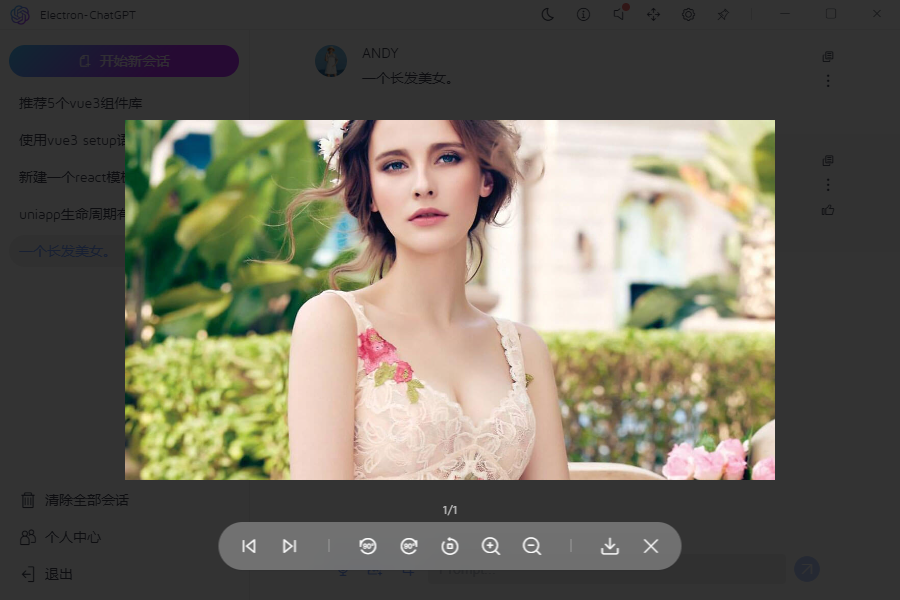Open the settings gear in title bar
This screenshot has height=600, width=900.
click(x=688, y=14)
